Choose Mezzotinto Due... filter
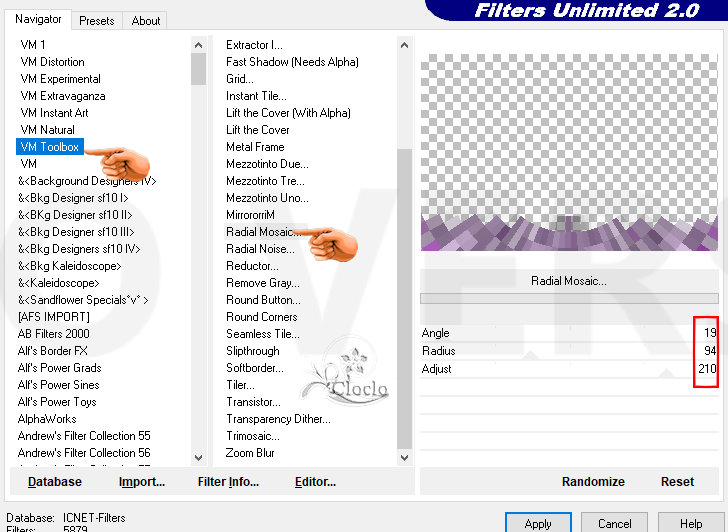The width and height of the screenshot is (728, 532). click(267, 164)
